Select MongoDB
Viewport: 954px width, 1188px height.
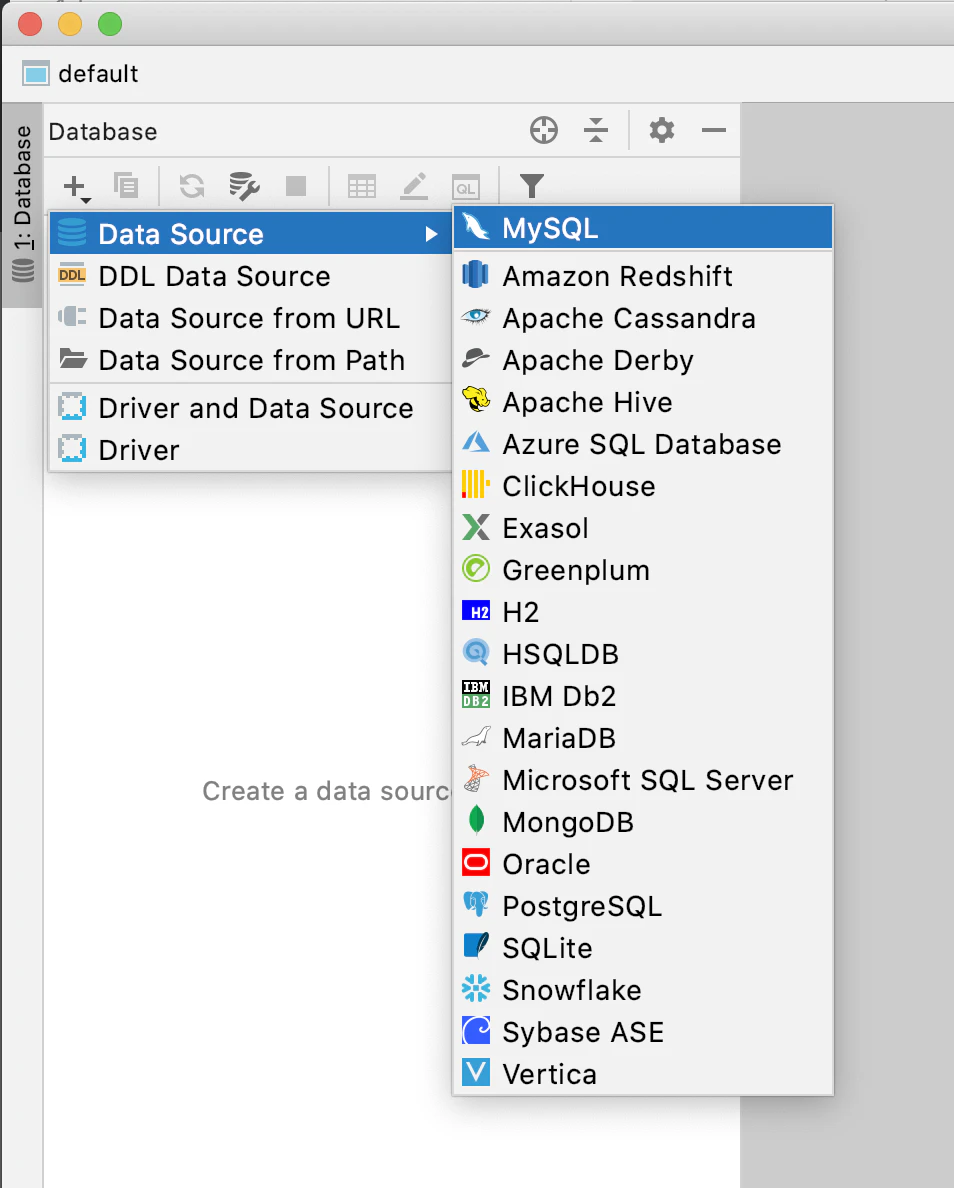click(x=643, y=822)
